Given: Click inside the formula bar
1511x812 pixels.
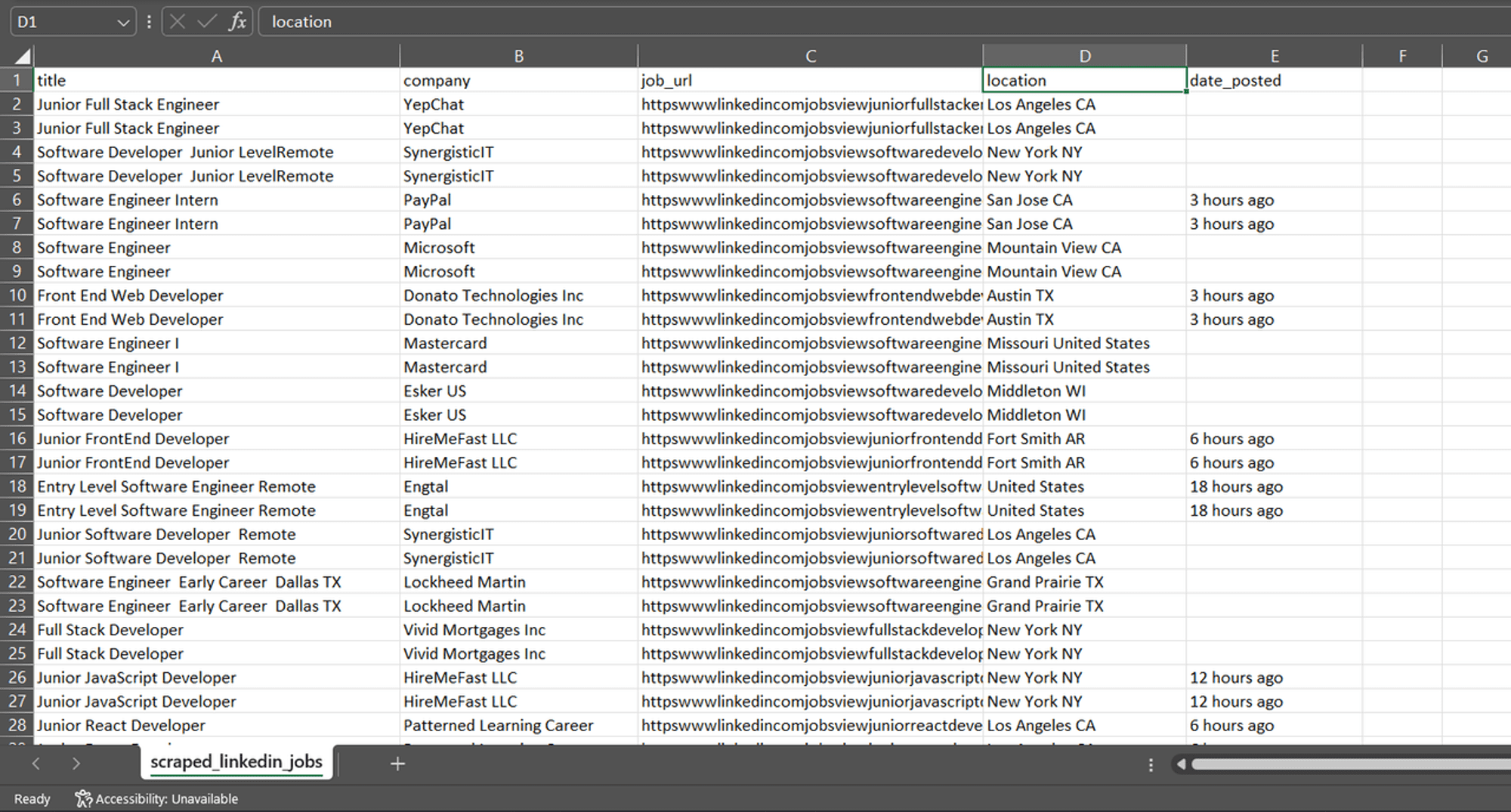Looking at the screenshot, I should (529, 21).
